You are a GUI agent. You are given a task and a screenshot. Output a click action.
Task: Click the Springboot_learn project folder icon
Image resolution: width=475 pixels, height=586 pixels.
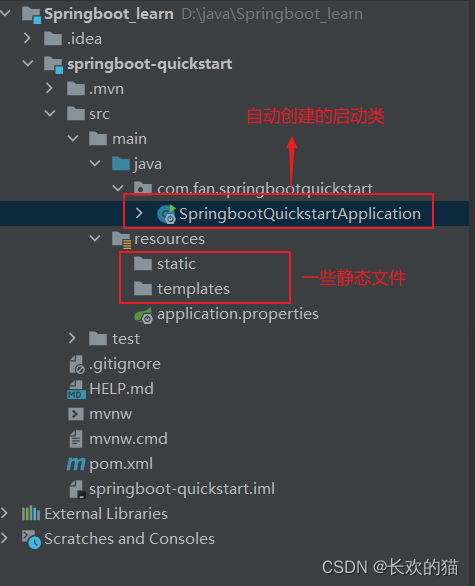31,15
